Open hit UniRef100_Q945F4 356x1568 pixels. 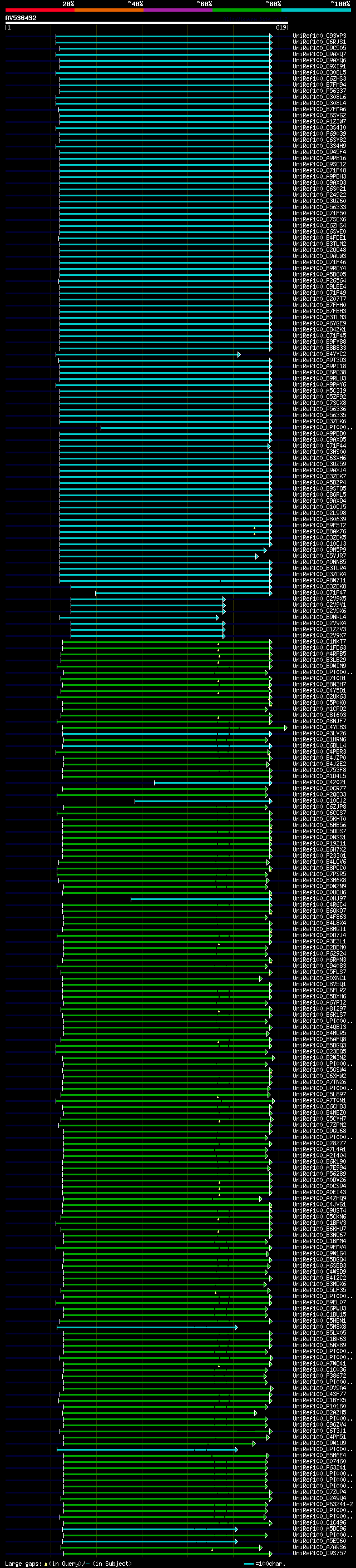click(x=319, y=152)
